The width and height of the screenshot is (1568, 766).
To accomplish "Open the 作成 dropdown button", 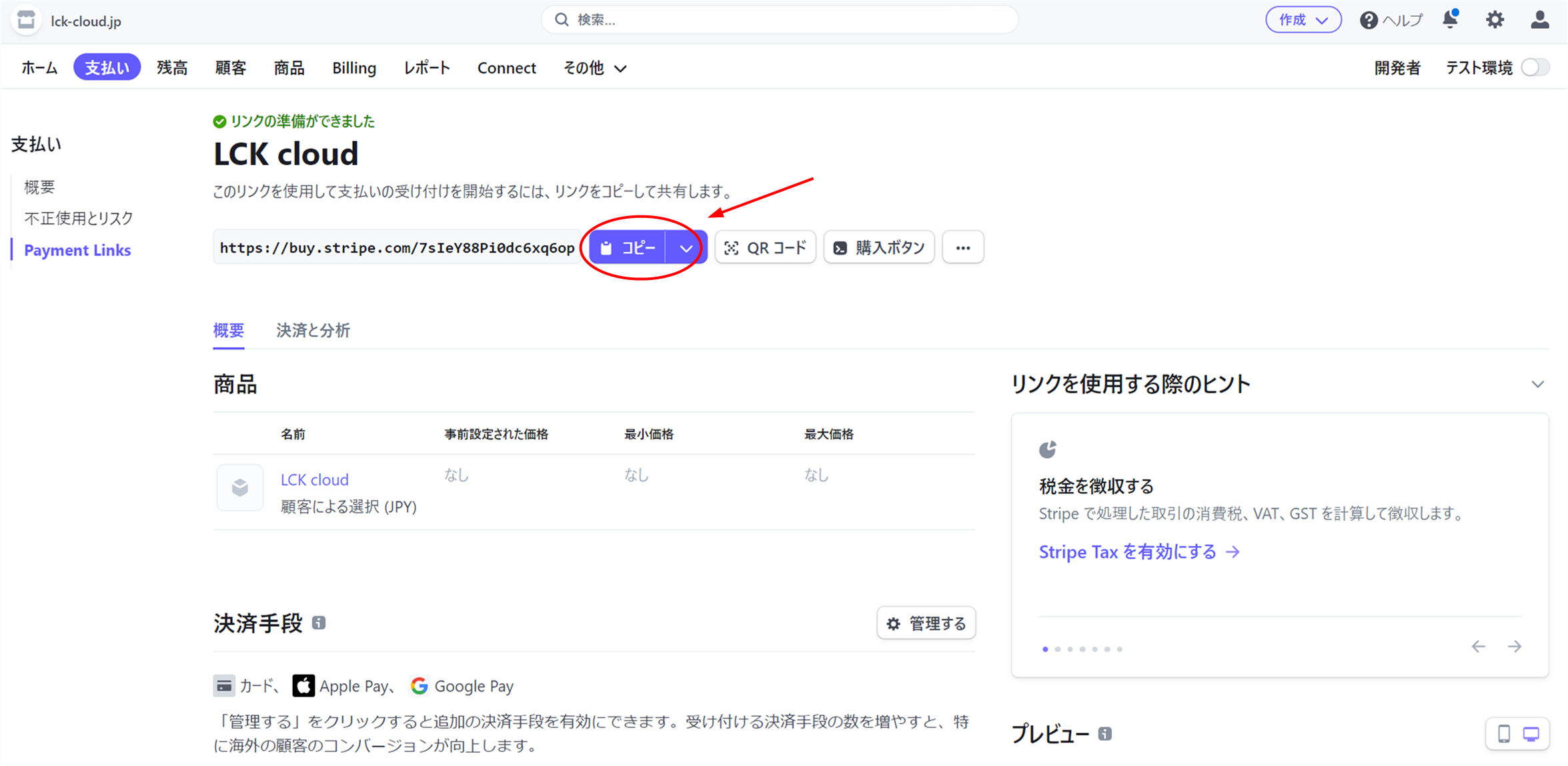I will point(1303,20).
